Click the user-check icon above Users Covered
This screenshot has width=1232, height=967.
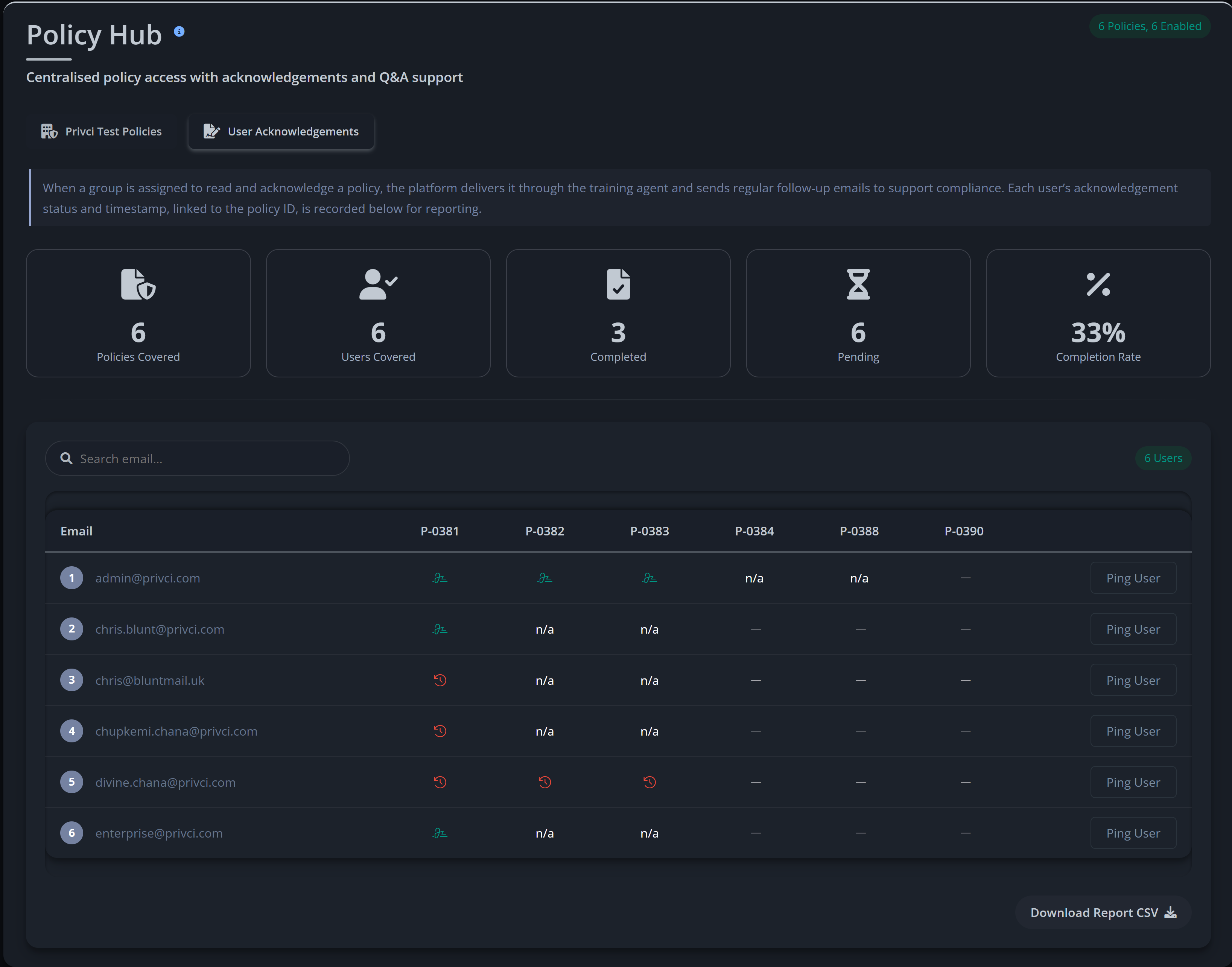[x=378, y=284]
